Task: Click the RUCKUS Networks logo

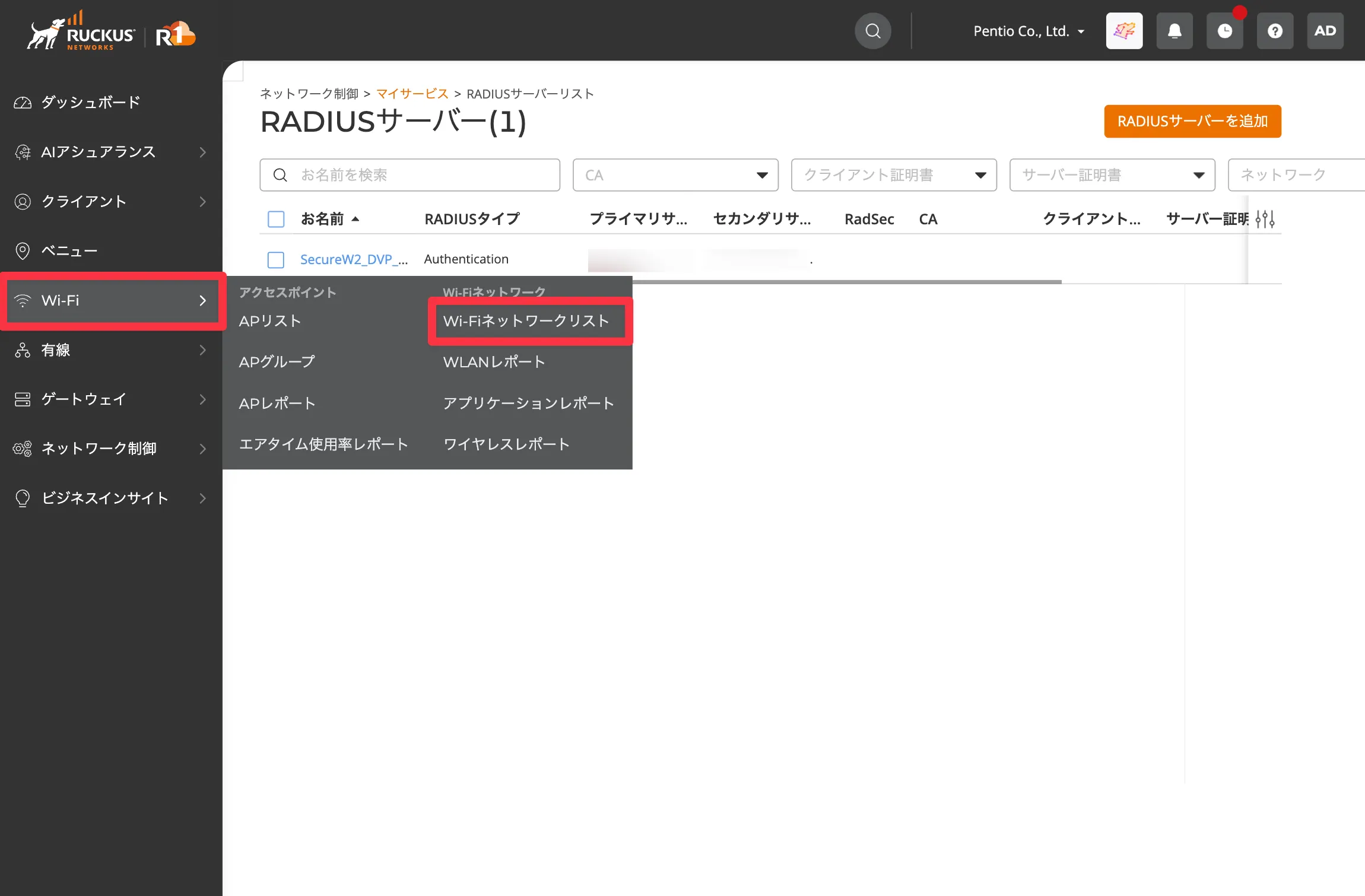Action: coord(80,31)
